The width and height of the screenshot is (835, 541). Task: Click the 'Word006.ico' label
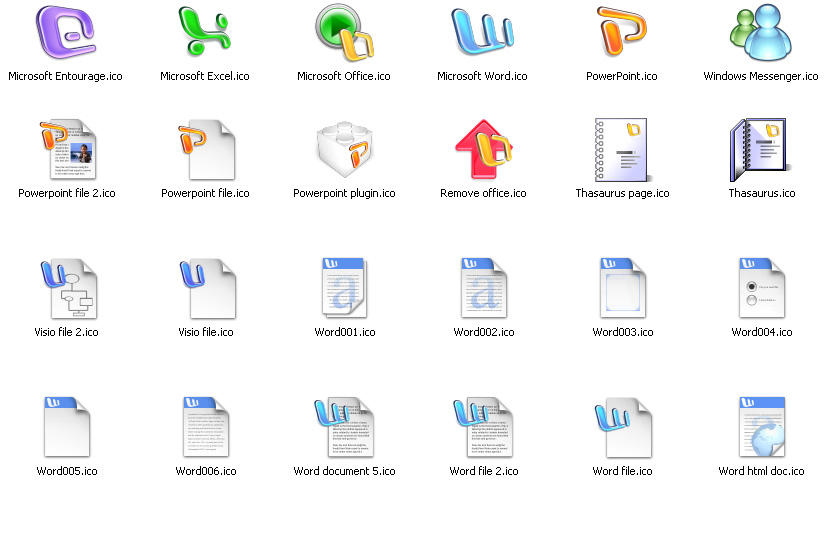[x=206, y=472]
